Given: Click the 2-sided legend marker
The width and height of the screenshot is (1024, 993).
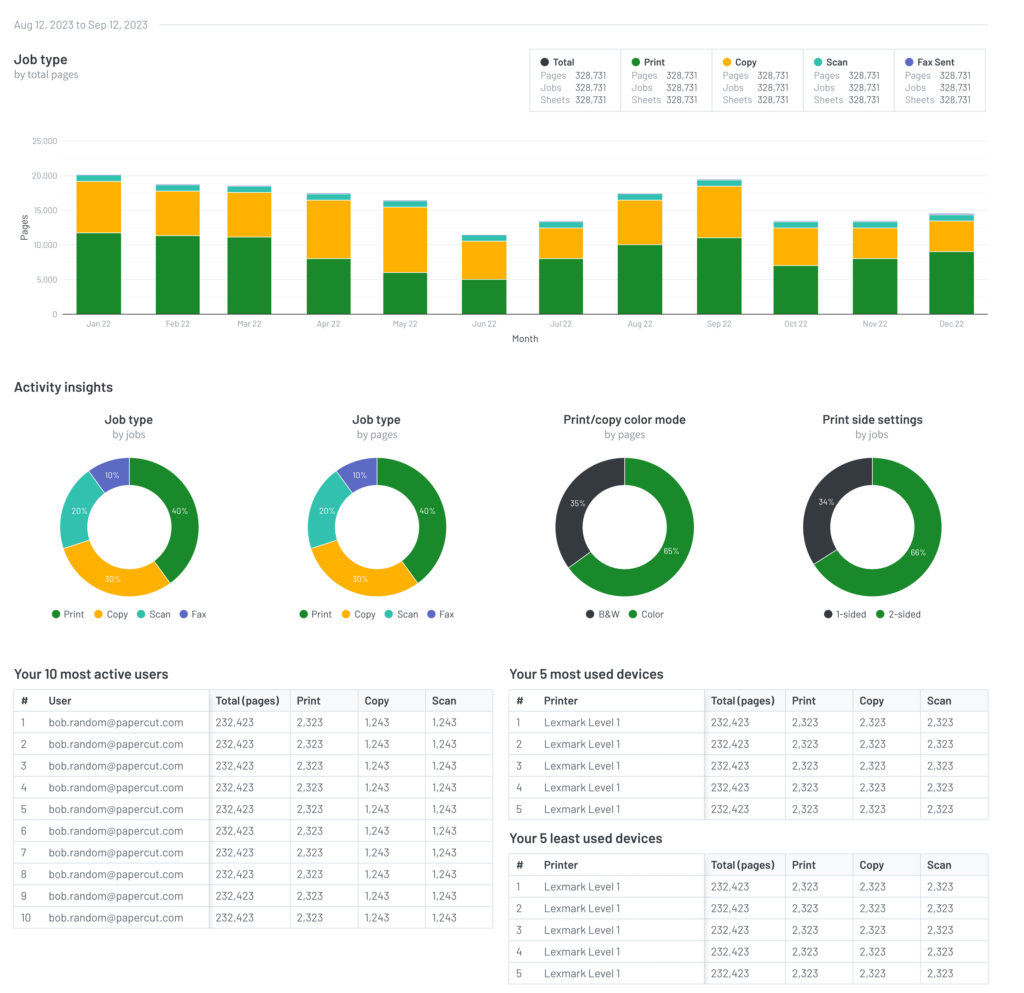Looking at the screenshot, I should click(x=880, y=614).
